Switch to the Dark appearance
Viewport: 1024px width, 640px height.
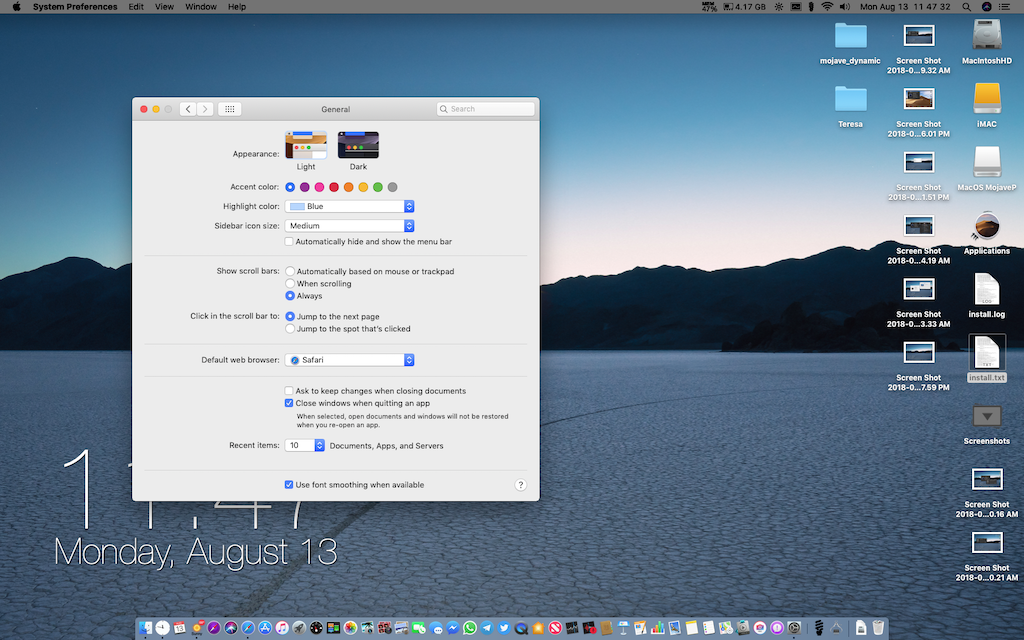pos(358,146)
